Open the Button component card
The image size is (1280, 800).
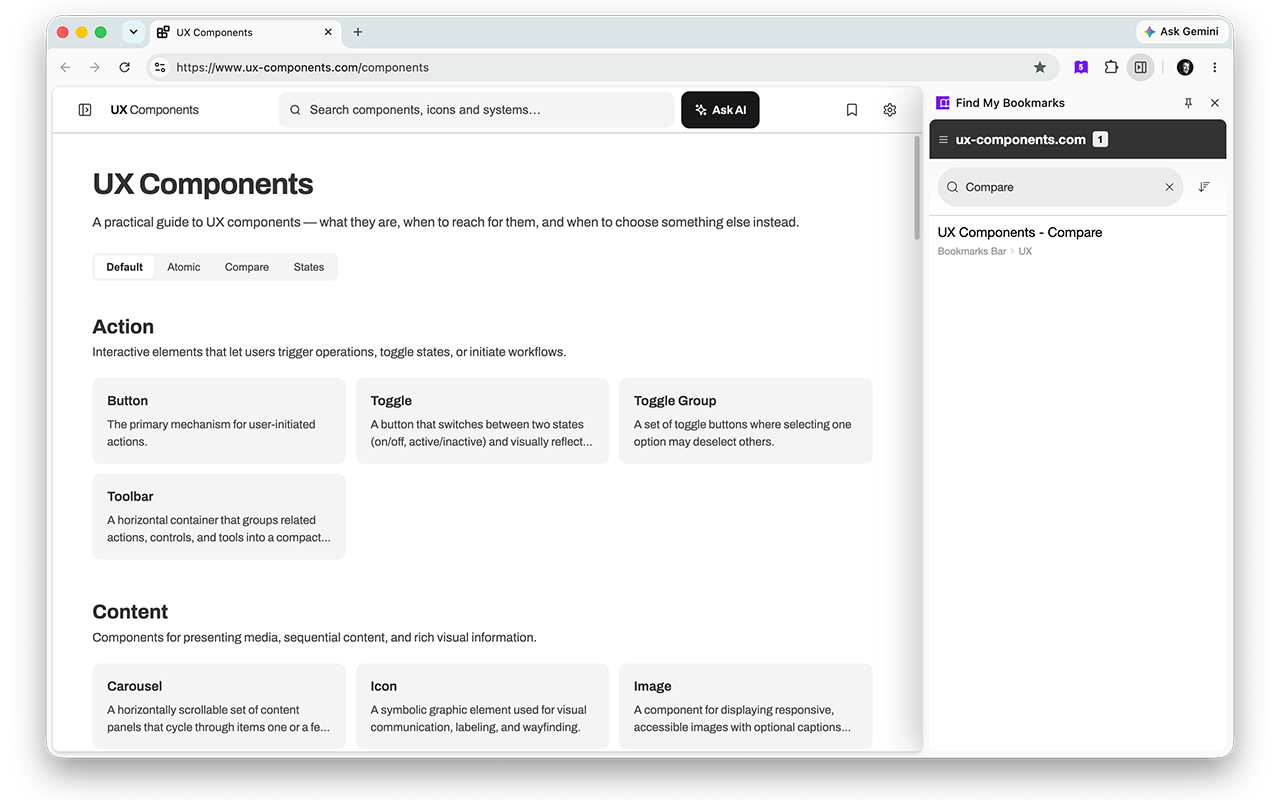tap(219, 421)
